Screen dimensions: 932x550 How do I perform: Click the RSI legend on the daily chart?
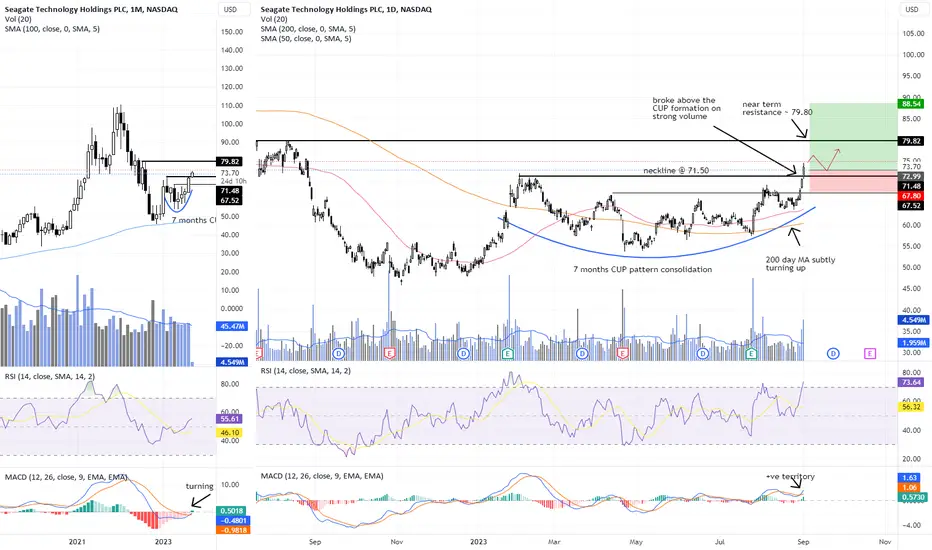[306, 370]
